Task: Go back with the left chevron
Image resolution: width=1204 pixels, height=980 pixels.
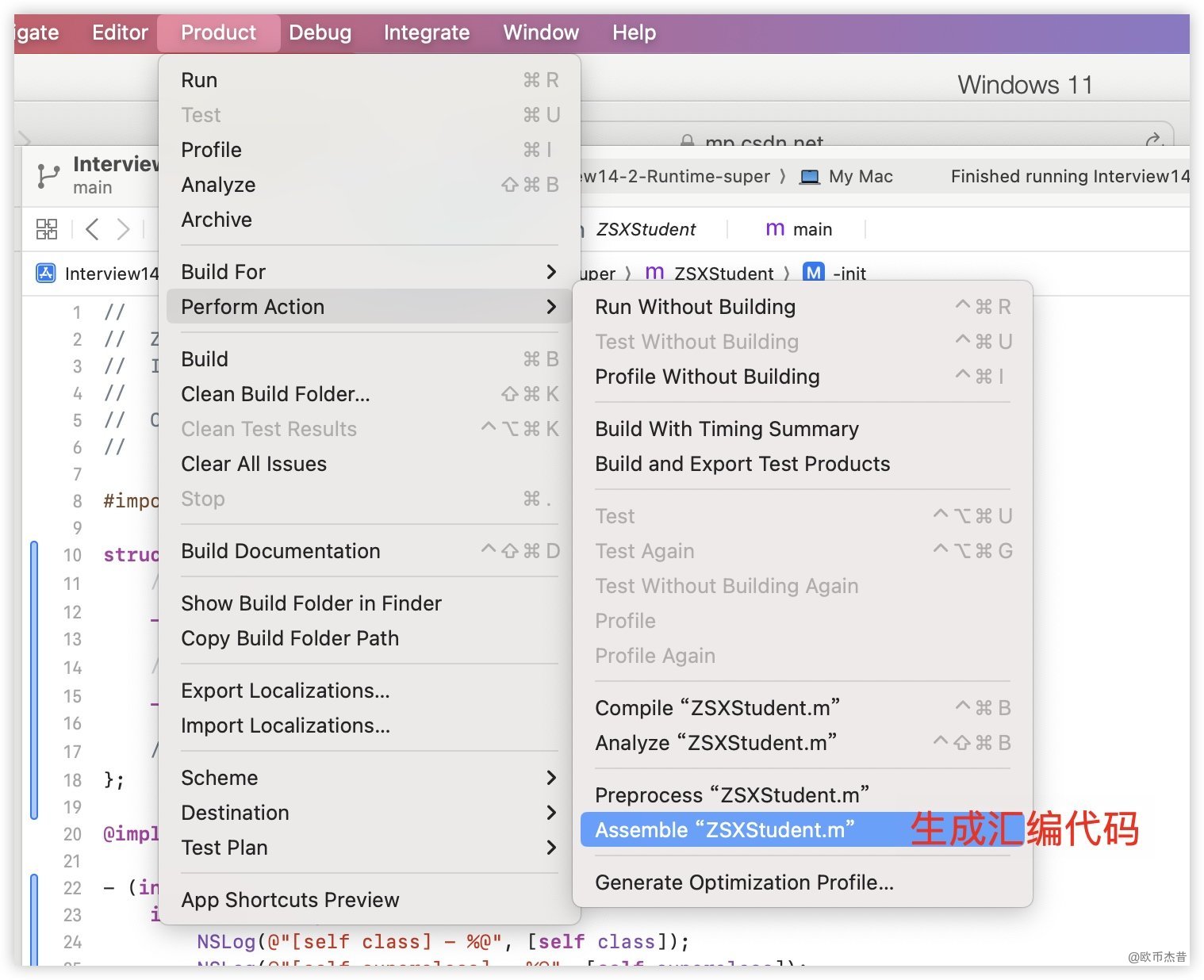Action: [x=92, y=229]
